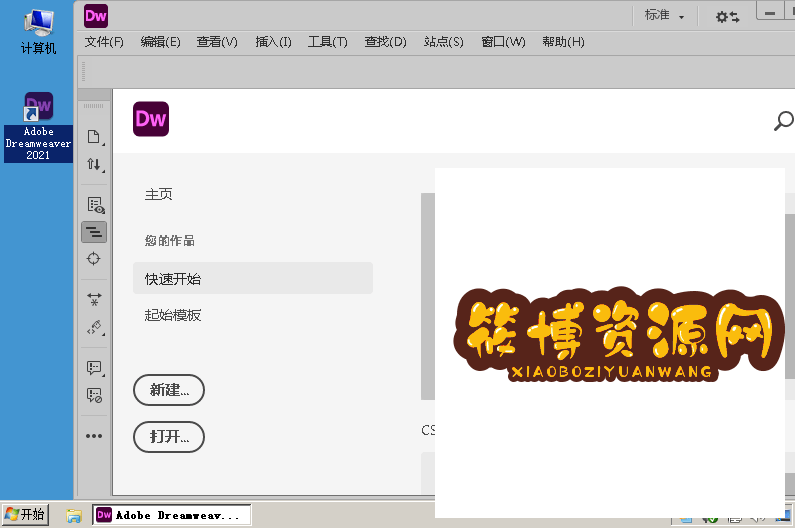
Task: Click the Dw logo on start screen
Action: pos(151,119)
